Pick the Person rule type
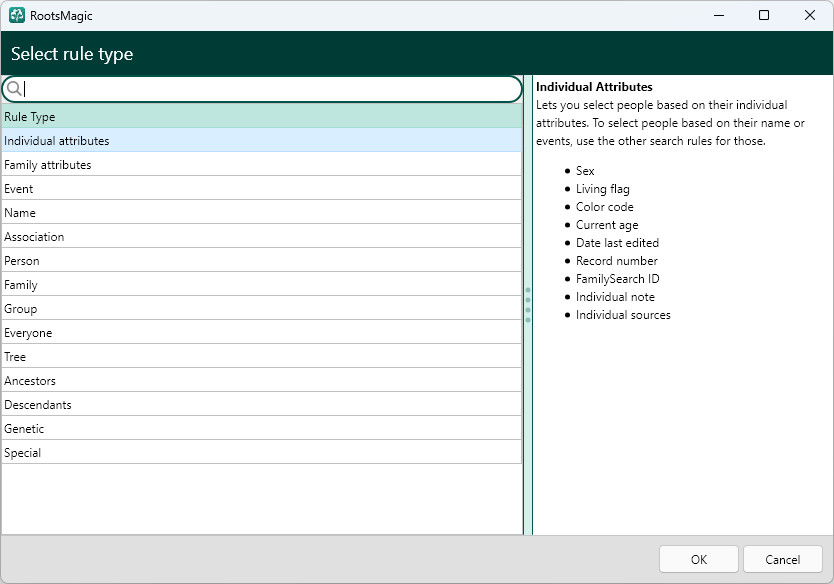 (x=262, y=260)
